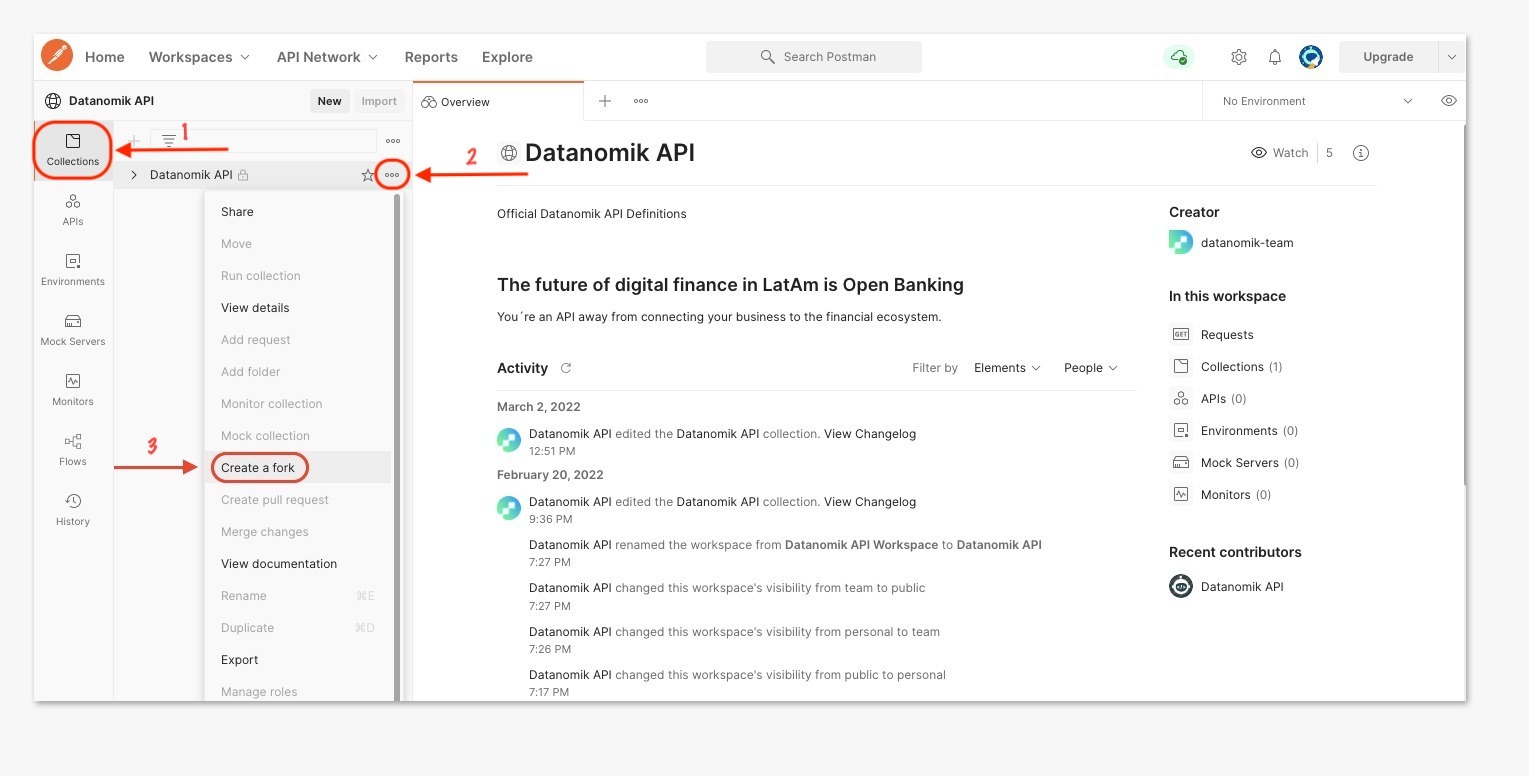The width and height of the screenshot is (1529, 776).
Task: Open Explore
Action: (507, 57)
